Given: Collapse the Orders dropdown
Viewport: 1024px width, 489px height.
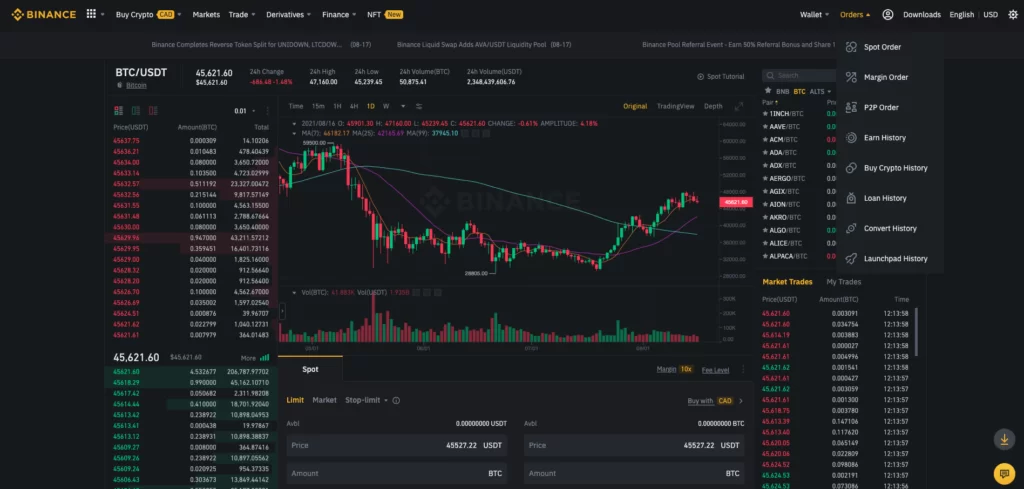Looking at the screenshot, I should [x=855, y=14].
